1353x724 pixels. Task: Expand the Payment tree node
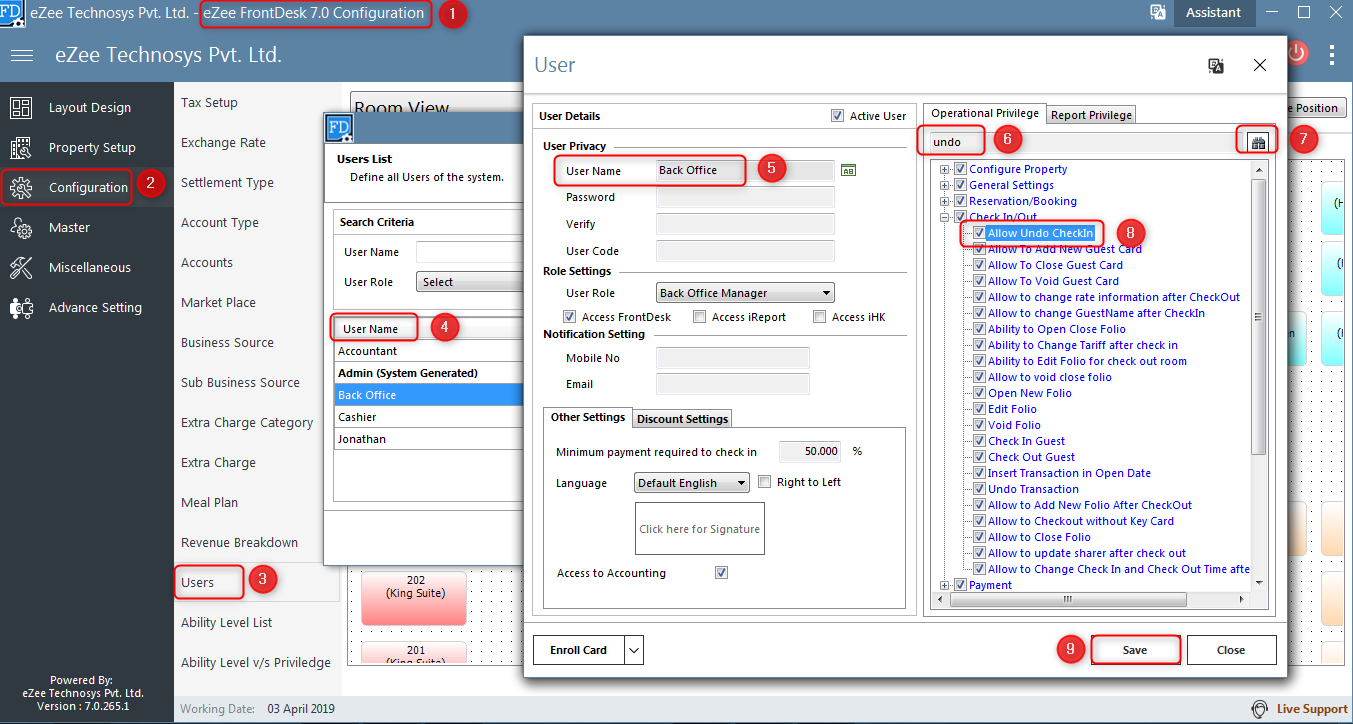click(944, 585)
